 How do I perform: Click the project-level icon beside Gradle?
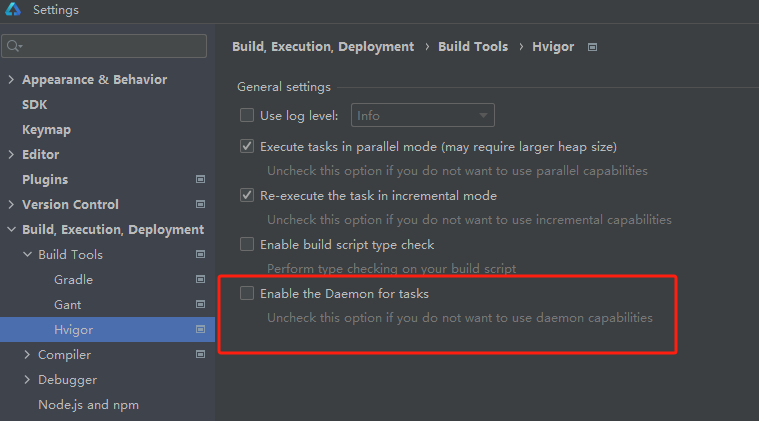click(200, 279)
